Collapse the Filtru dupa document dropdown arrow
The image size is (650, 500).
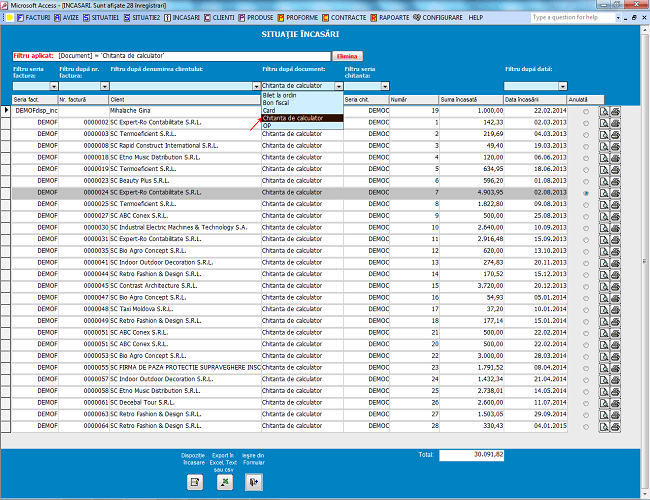pos(339,86)
